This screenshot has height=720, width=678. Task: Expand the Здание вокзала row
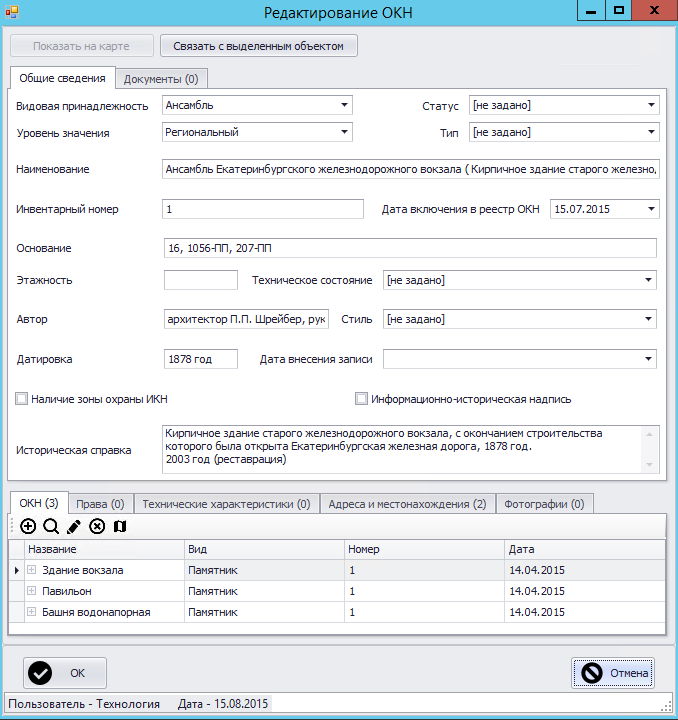point(31,570)
